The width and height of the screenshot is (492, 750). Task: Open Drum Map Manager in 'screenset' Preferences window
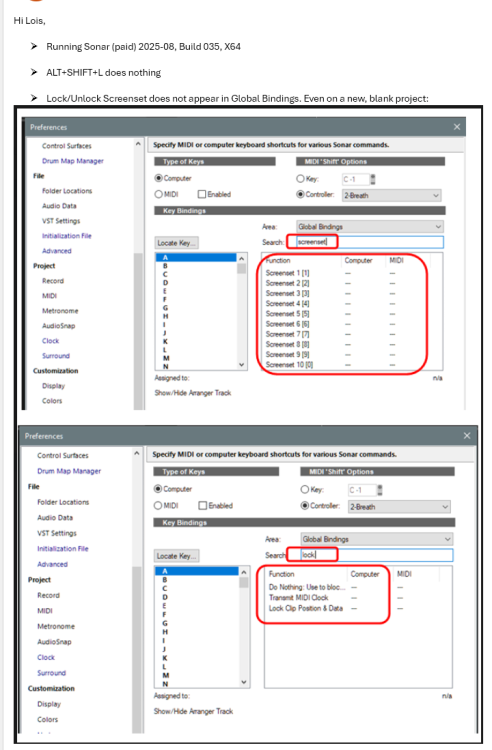click(x=73, y=161)
